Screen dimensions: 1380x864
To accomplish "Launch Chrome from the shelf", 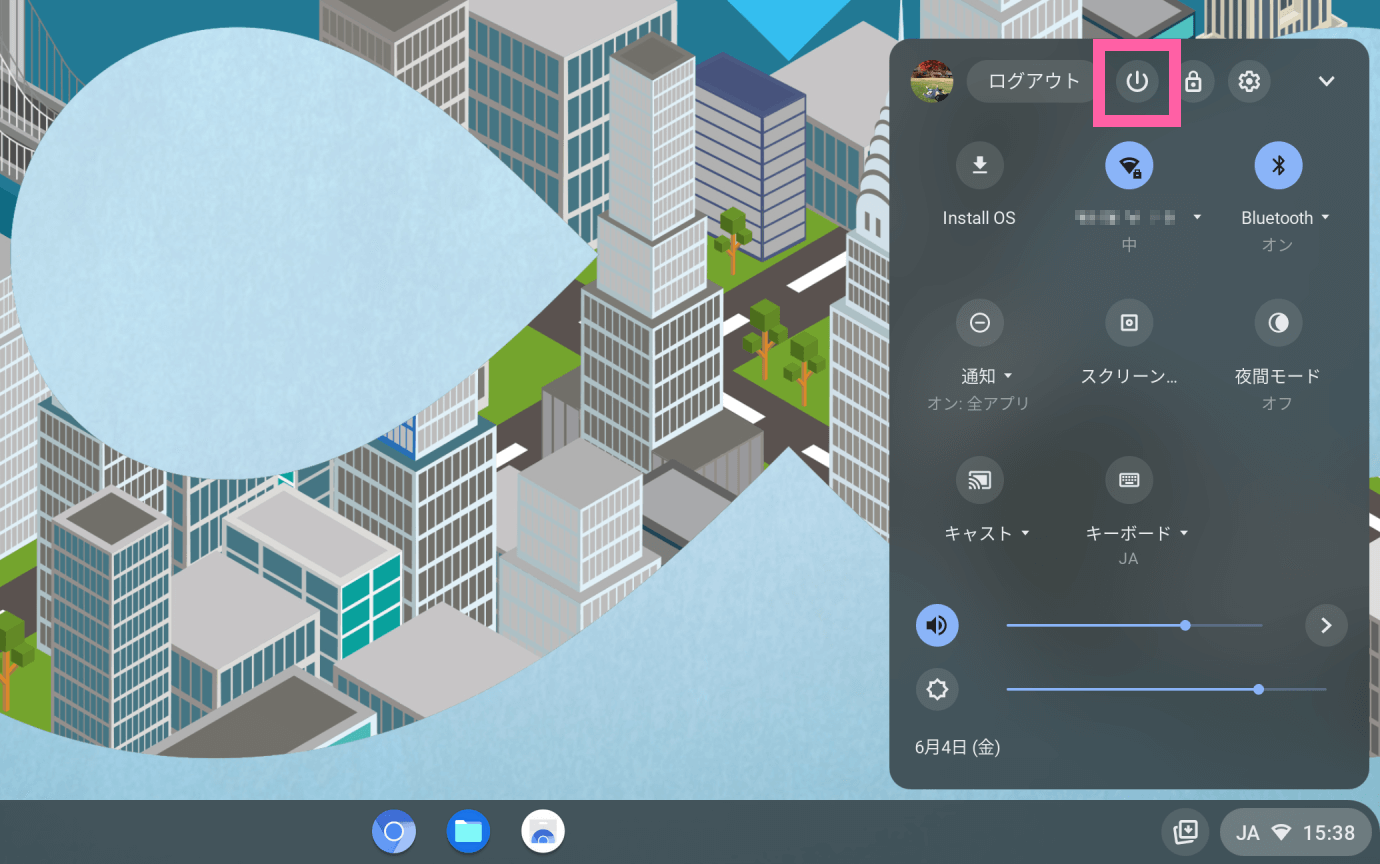I will pyautogui.click(x=394, y=831).
